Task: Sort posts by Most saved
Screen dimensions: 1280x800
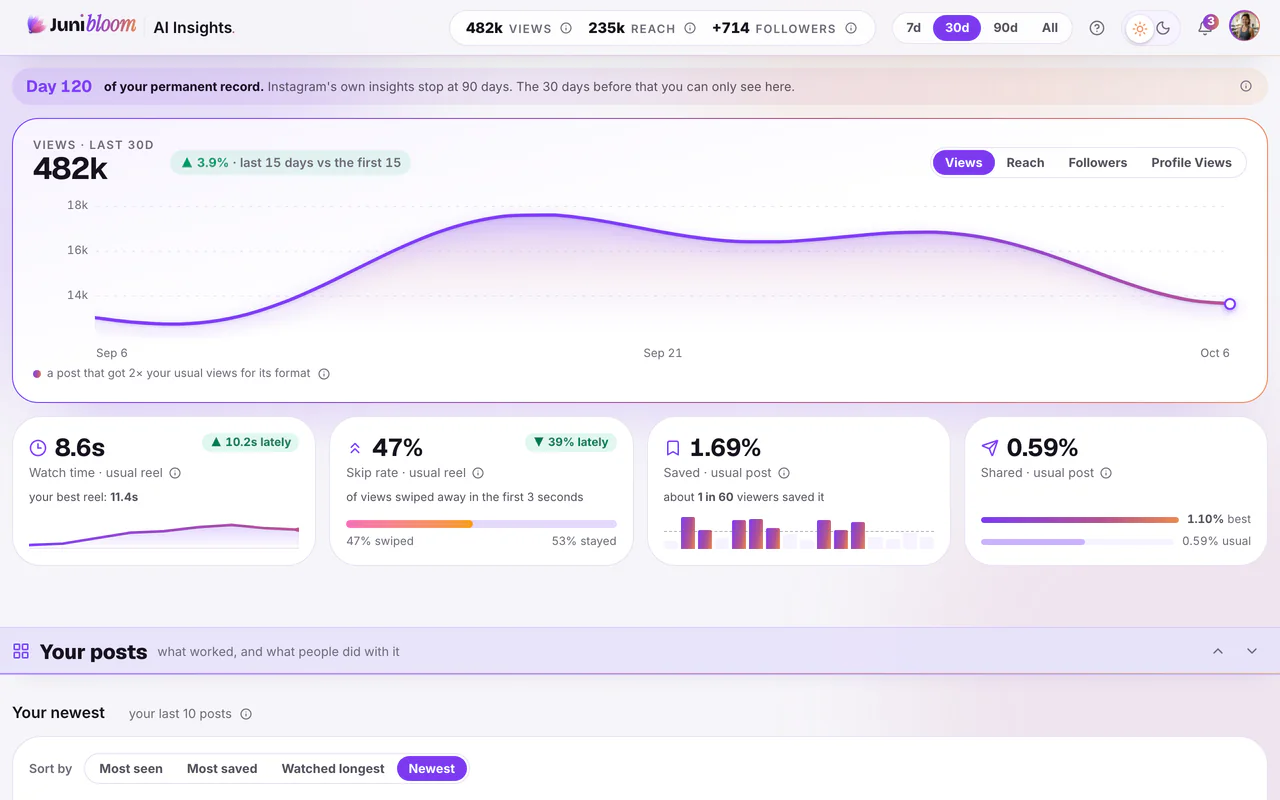Action: tap(222, 769)
